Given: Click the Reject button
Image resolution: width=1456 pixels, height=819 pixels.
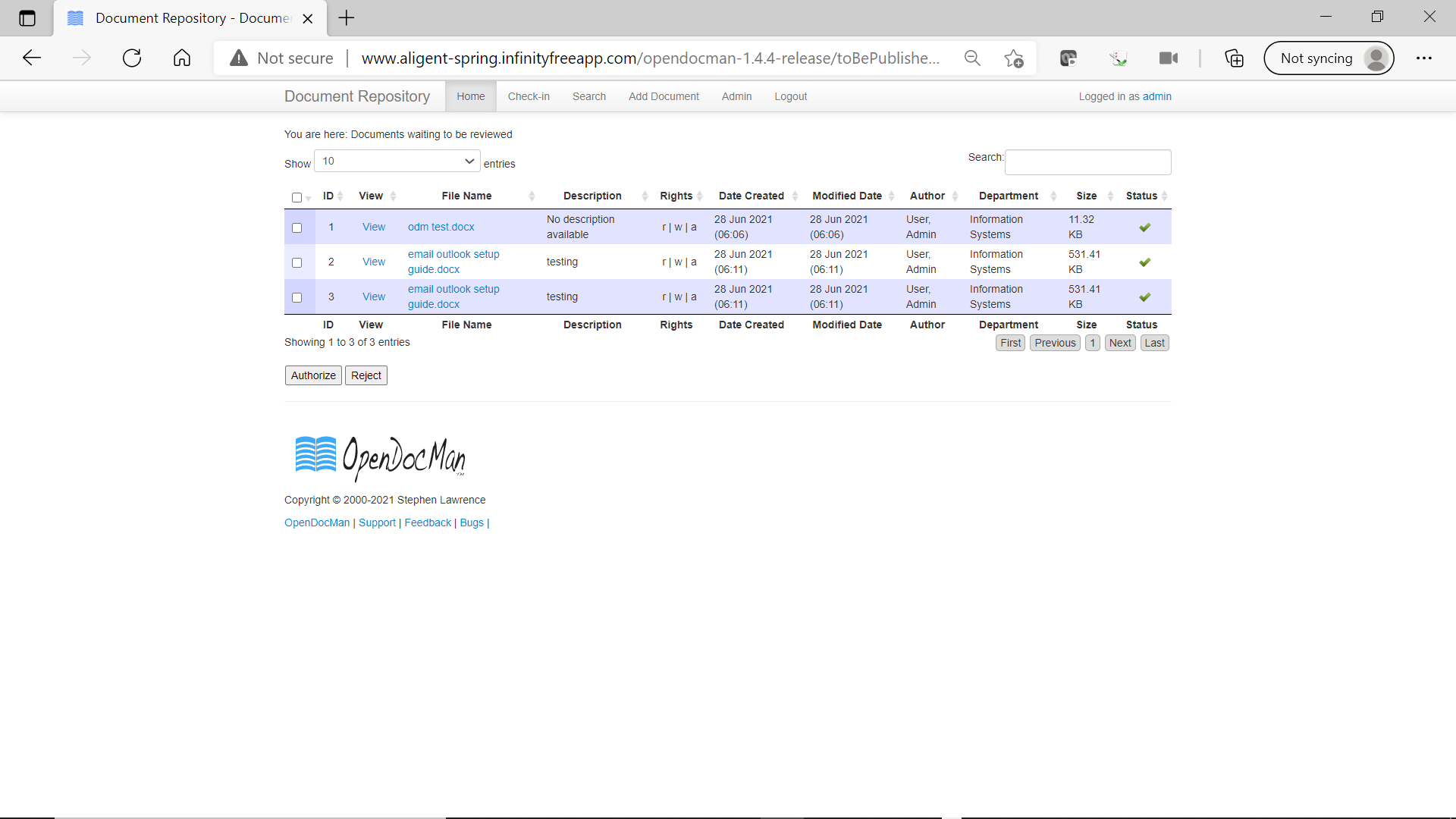Looking at the screenshot, I should (x=366, y=376).
